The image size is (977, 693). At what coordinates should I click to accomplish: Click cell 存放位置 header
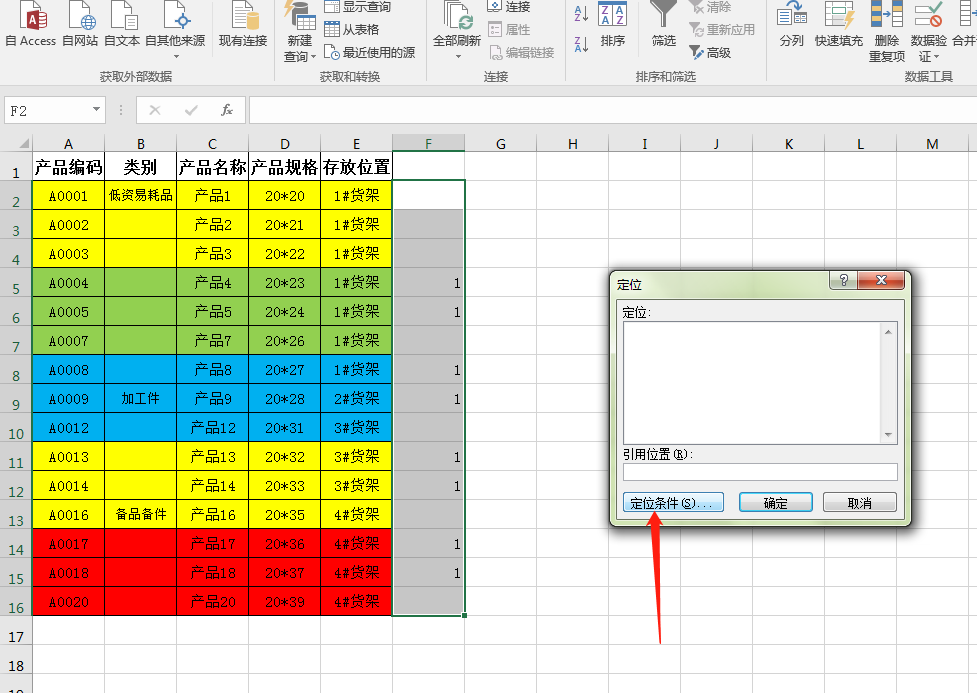(356, 166)
